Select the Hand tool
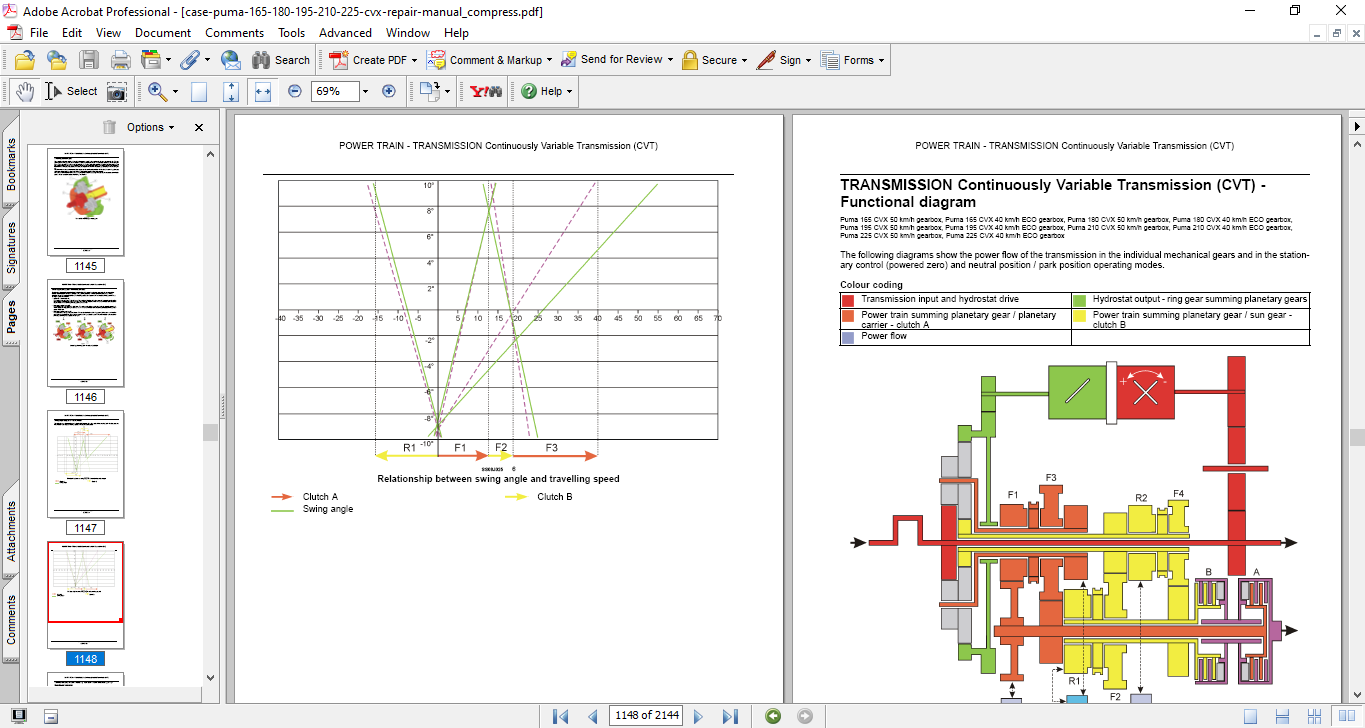The height and width of the screenshot is (728, 1365). 24,91
